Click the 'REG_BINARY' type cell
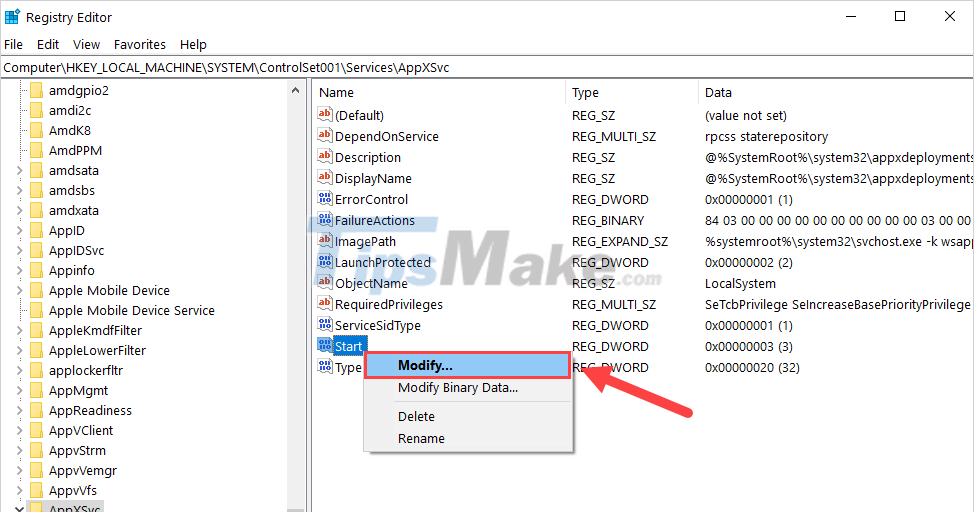Image resolution: width=974 pixels, height=512 pixels. coord(608,220)
